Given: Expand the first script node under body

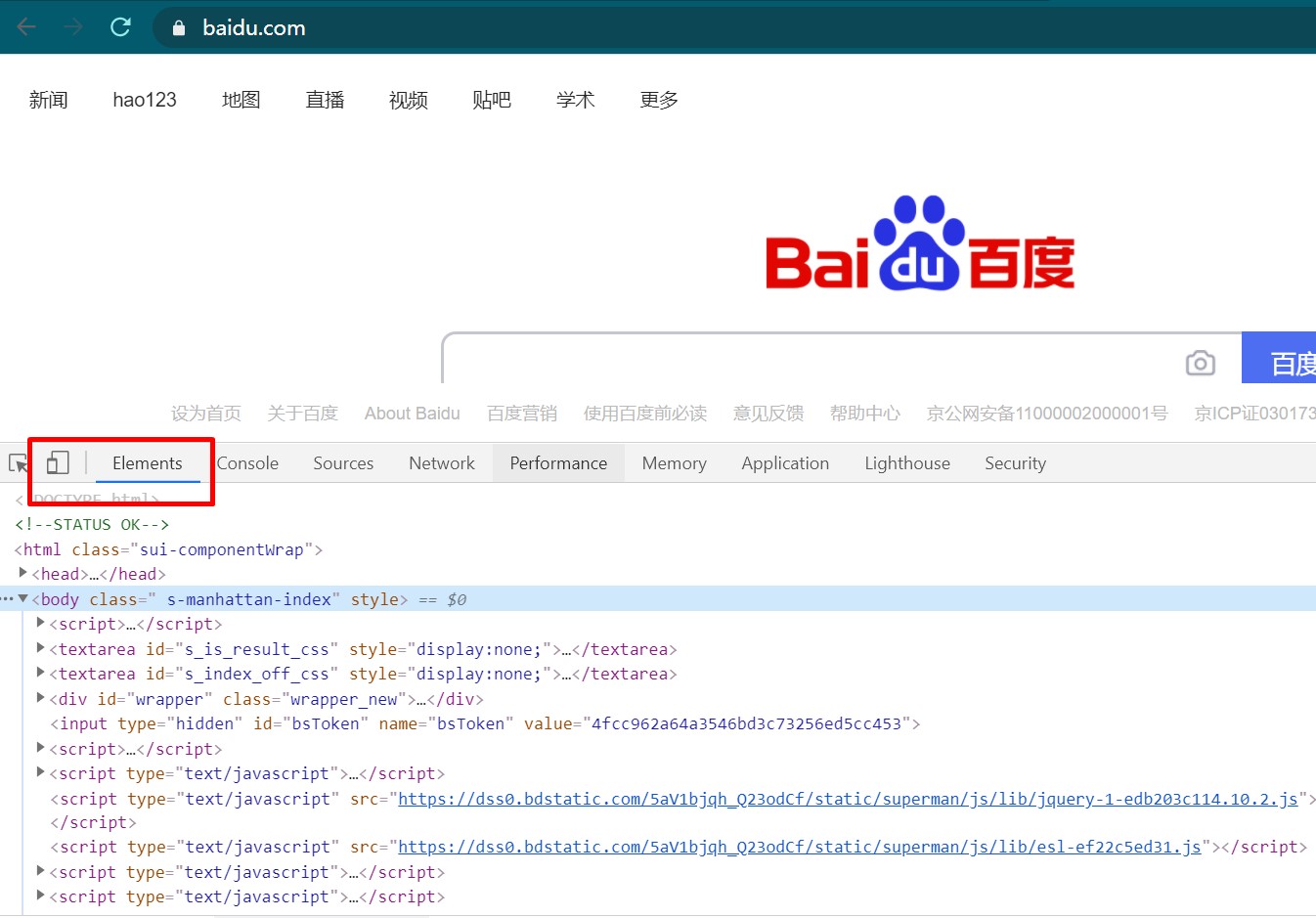Looking at the screenshot, I should pos(40,623).
